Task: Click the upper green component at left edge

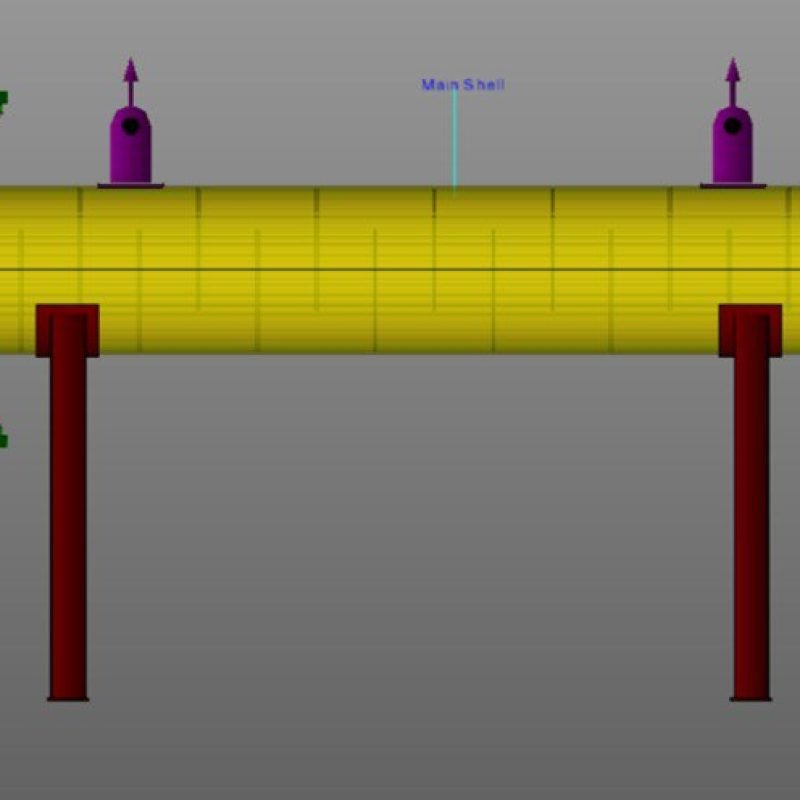Action: point(3,101)
